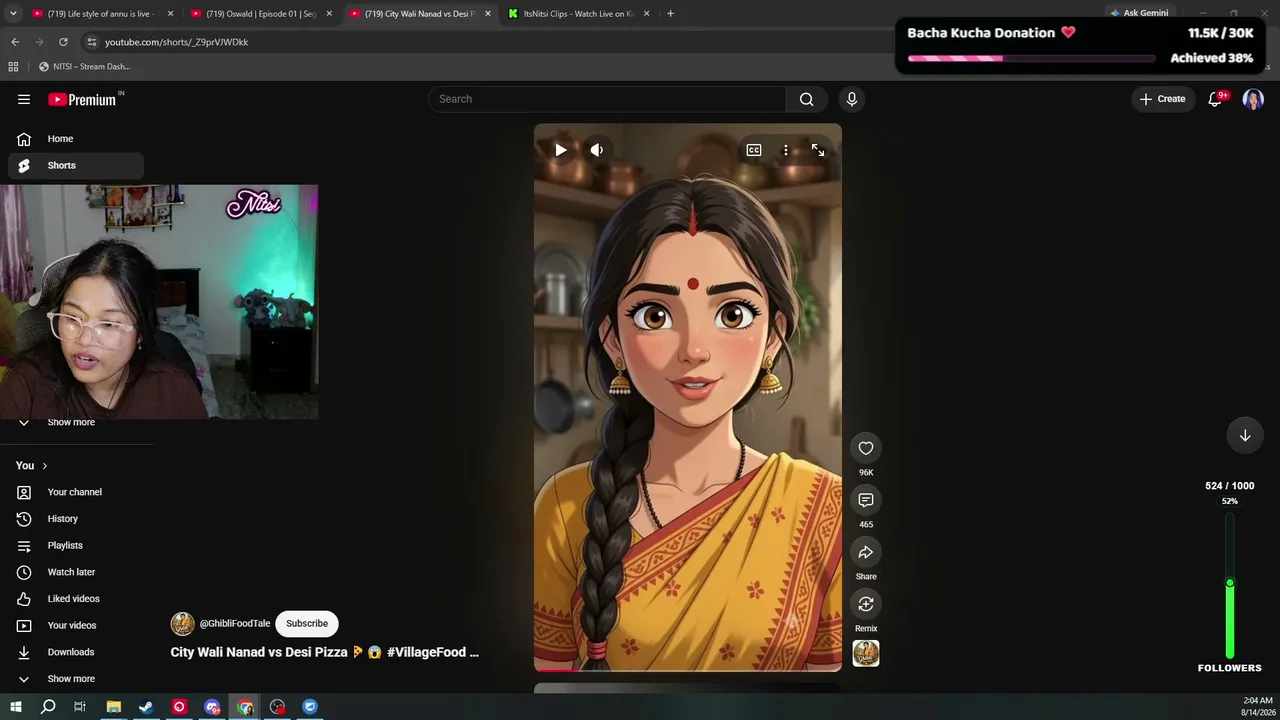Open Windows taskbar search
This screenshot has width=1280, height=720.
48,707
